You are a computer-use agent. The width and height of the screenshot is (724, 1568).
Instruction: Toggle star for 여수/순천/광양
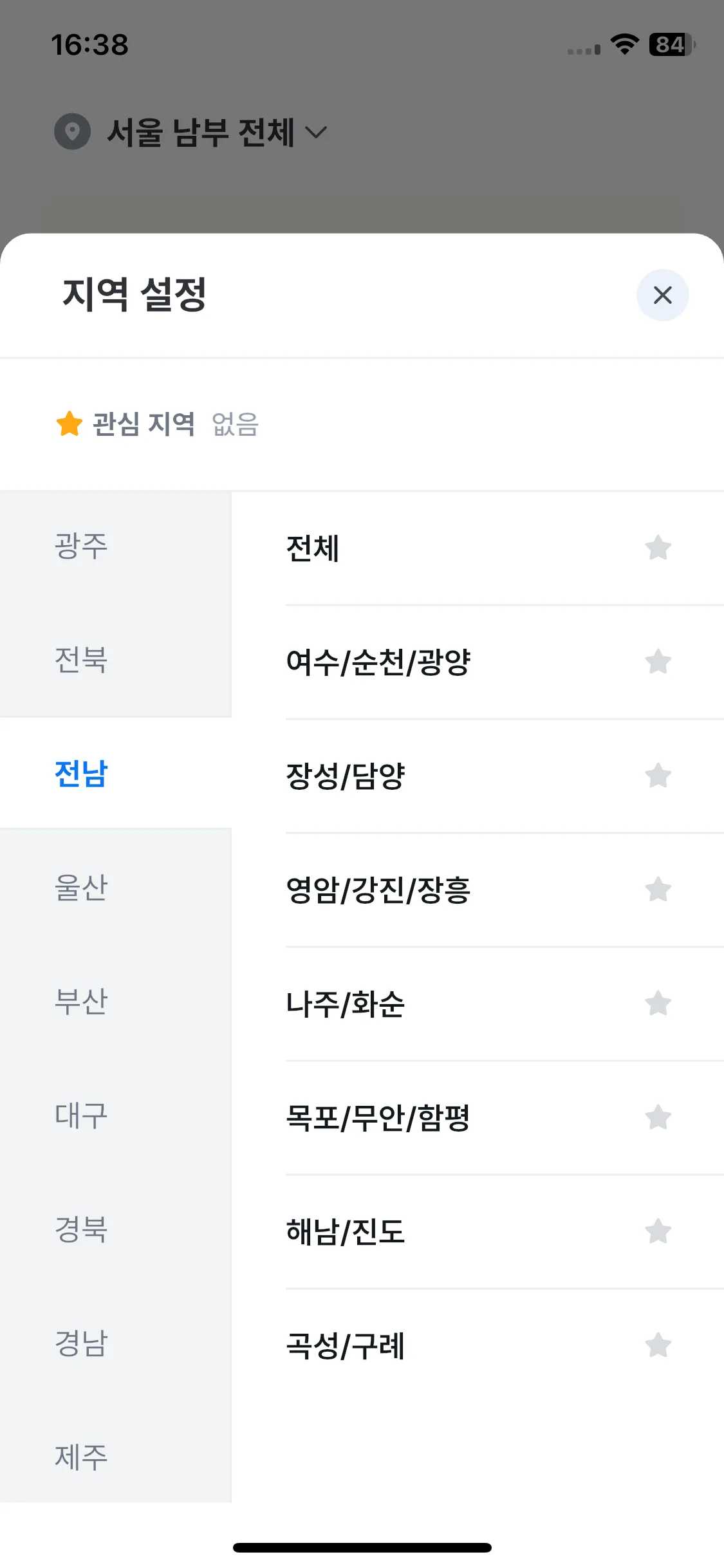point(658,662)
